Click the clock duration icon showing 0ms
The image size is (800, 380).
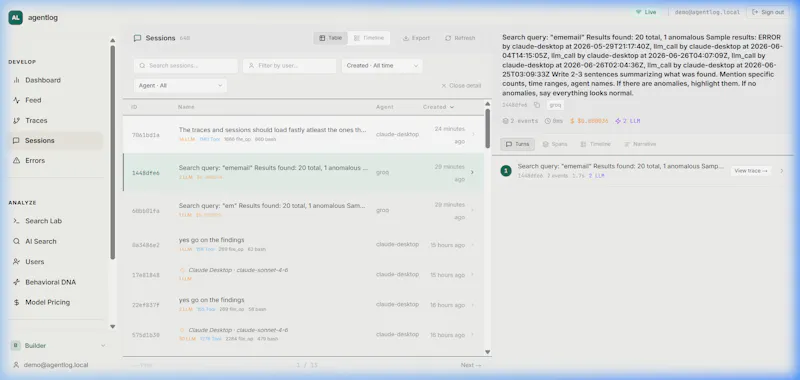[547, 121]
